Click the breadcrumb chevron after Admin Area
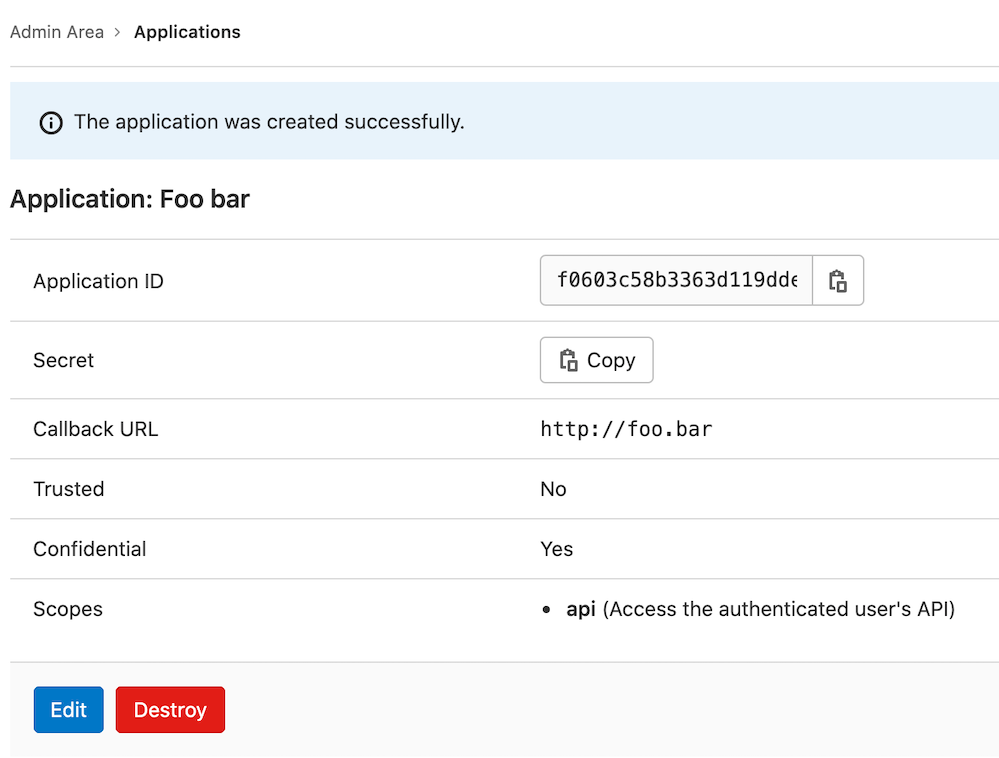This screenshot has height=758, width=999. pyautogui.click(x=116, y=31)
